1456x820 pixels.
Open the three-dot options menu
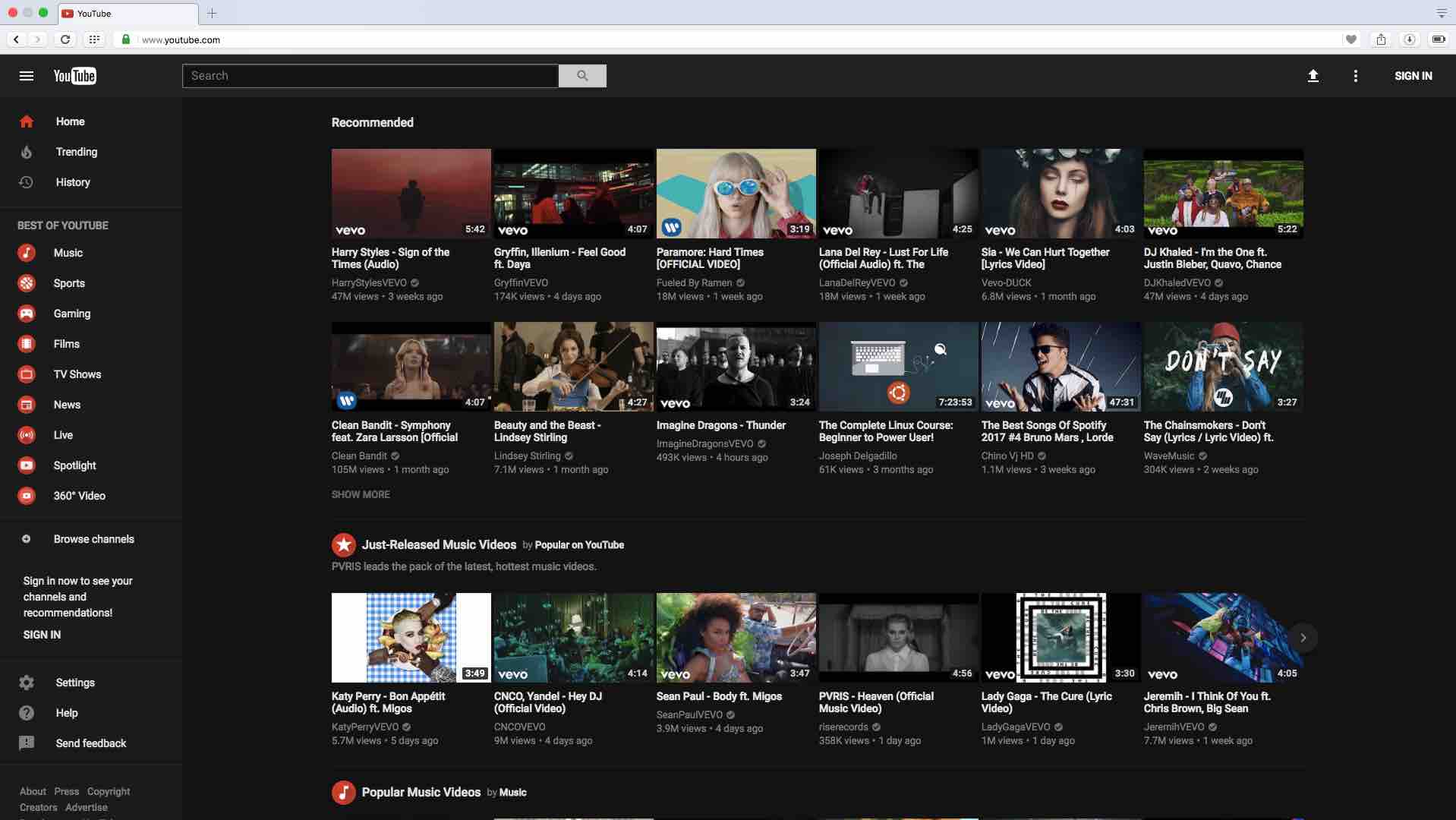coord(1354,75)
